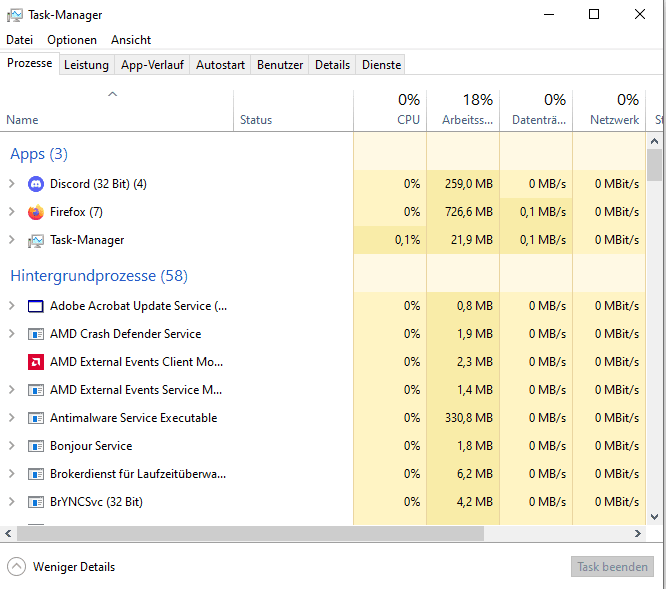Click the horizontal scrollbar right arrow
This screenshot has width=666, height=589.
[638, 533]
